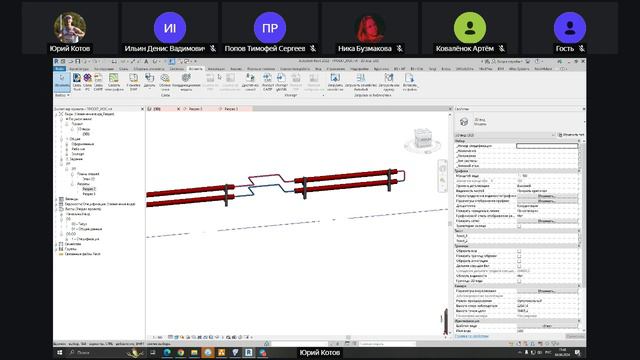Toggle Показать границу обрезки checkbox
This screenshot has width=640, height=360.
coord(519,256)
